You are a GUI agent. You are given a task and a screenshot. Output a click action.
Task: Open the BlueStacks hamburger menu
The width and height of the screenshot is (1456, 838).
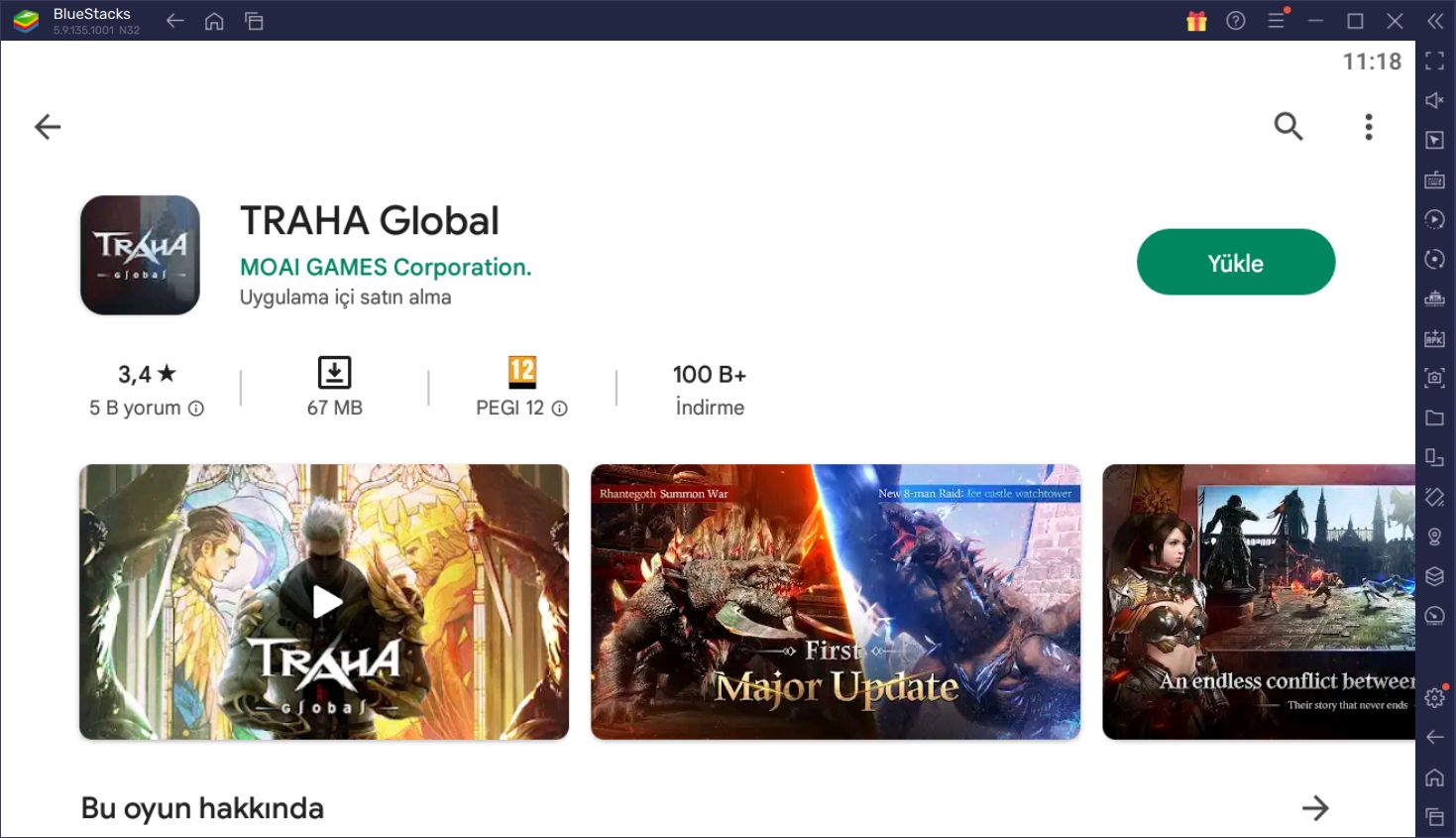tap(1277, 20)
